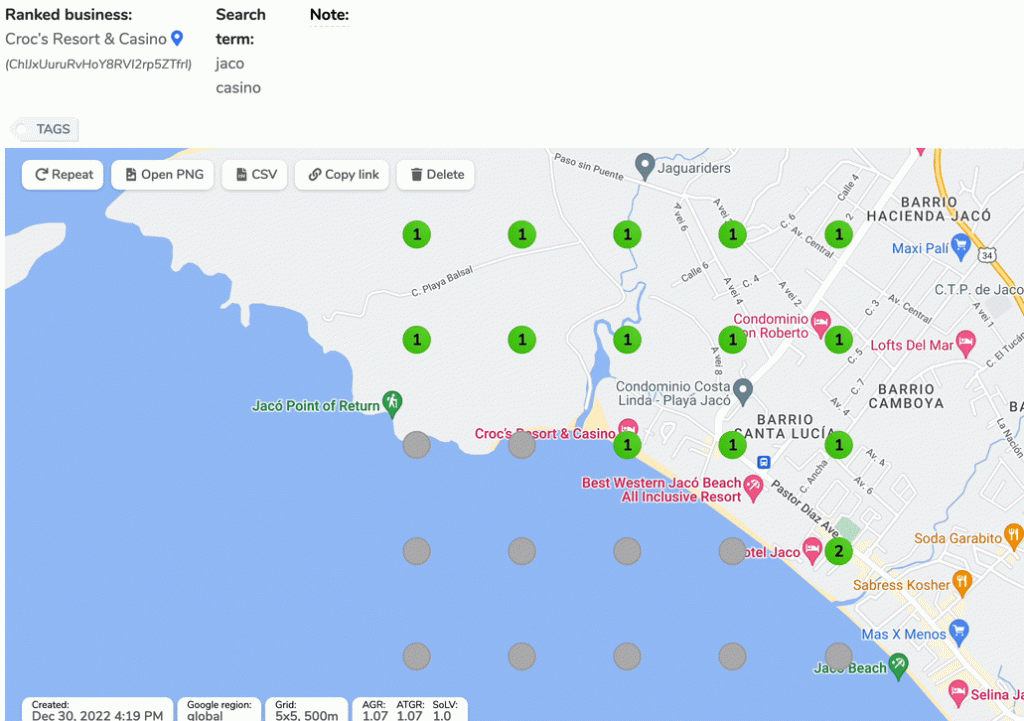The height and width of the screenshot is (721, 1024).
Task: Click the C. Playa Balsal road label
Action: point(441,281)
